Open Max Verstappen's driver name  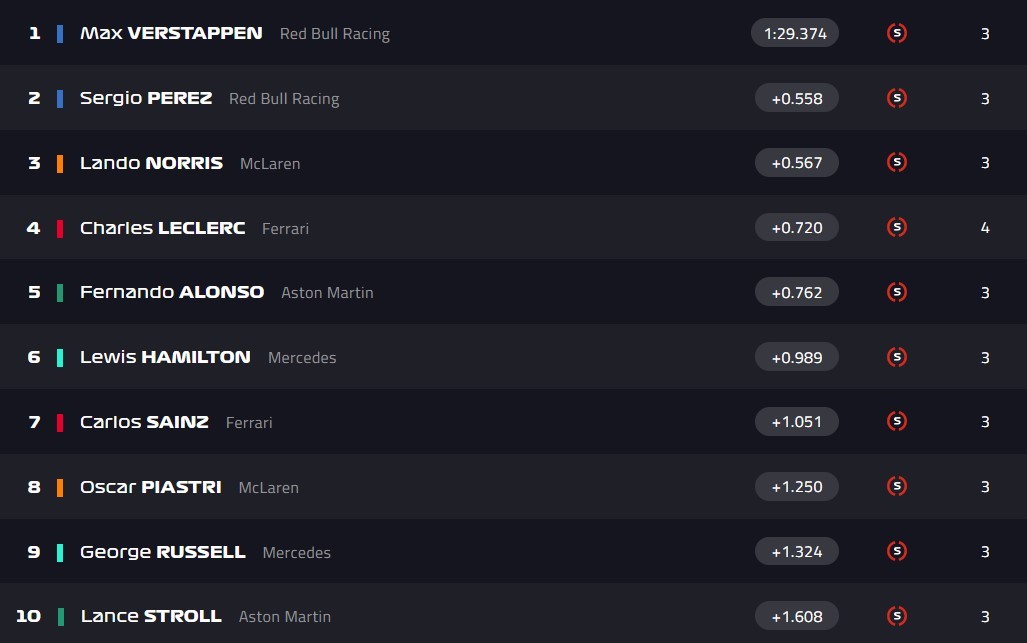click(171, 33)
